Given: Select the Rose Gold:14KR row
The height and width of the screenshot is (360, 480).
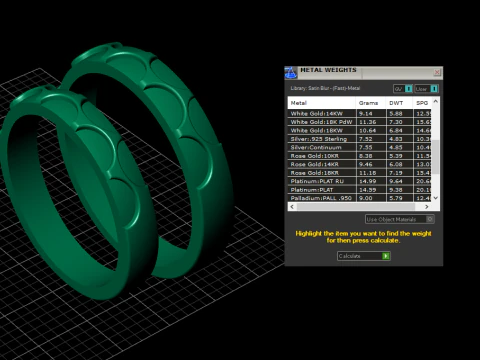Looking at the screenshot, I should (x=360, y=164).
